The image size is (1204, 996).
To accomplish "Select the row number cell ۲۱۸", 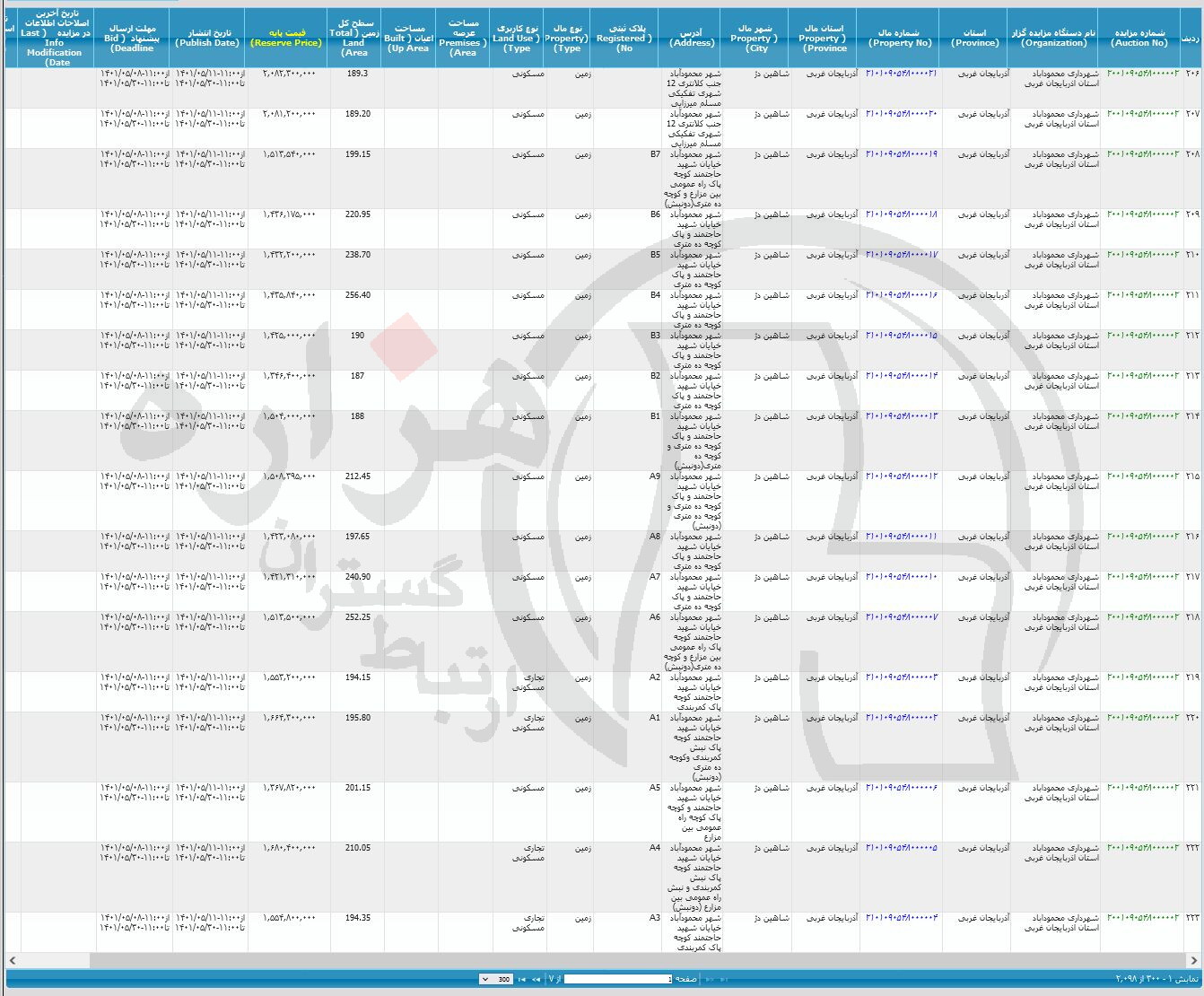I will point(1191,617).
